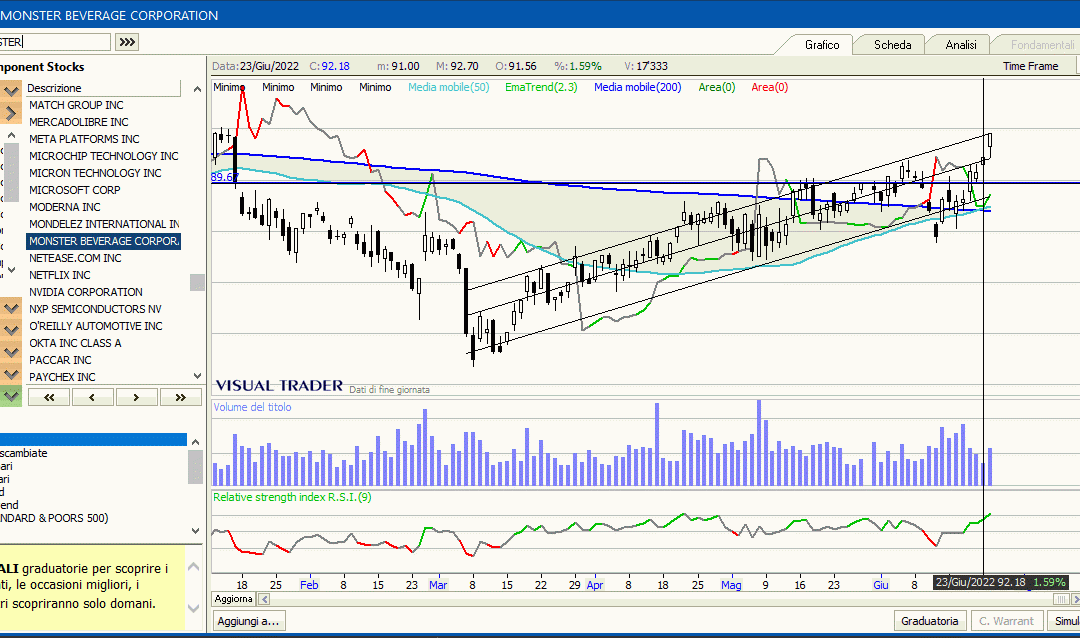
Task: Select the EmaTrend(2.3) legend label
Action: [541, 88]
